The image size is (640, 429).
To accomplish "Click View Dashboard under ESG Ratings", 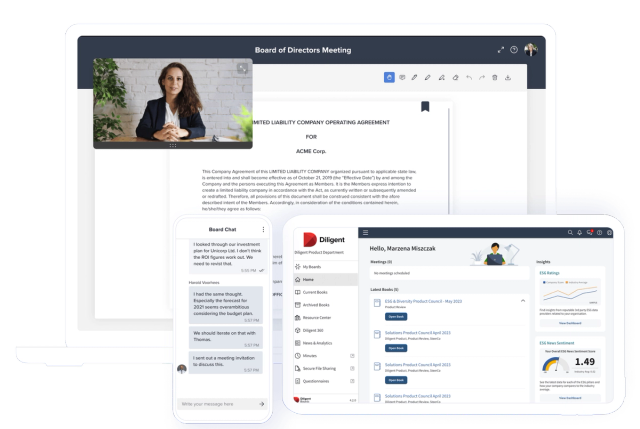I will 570,323.
